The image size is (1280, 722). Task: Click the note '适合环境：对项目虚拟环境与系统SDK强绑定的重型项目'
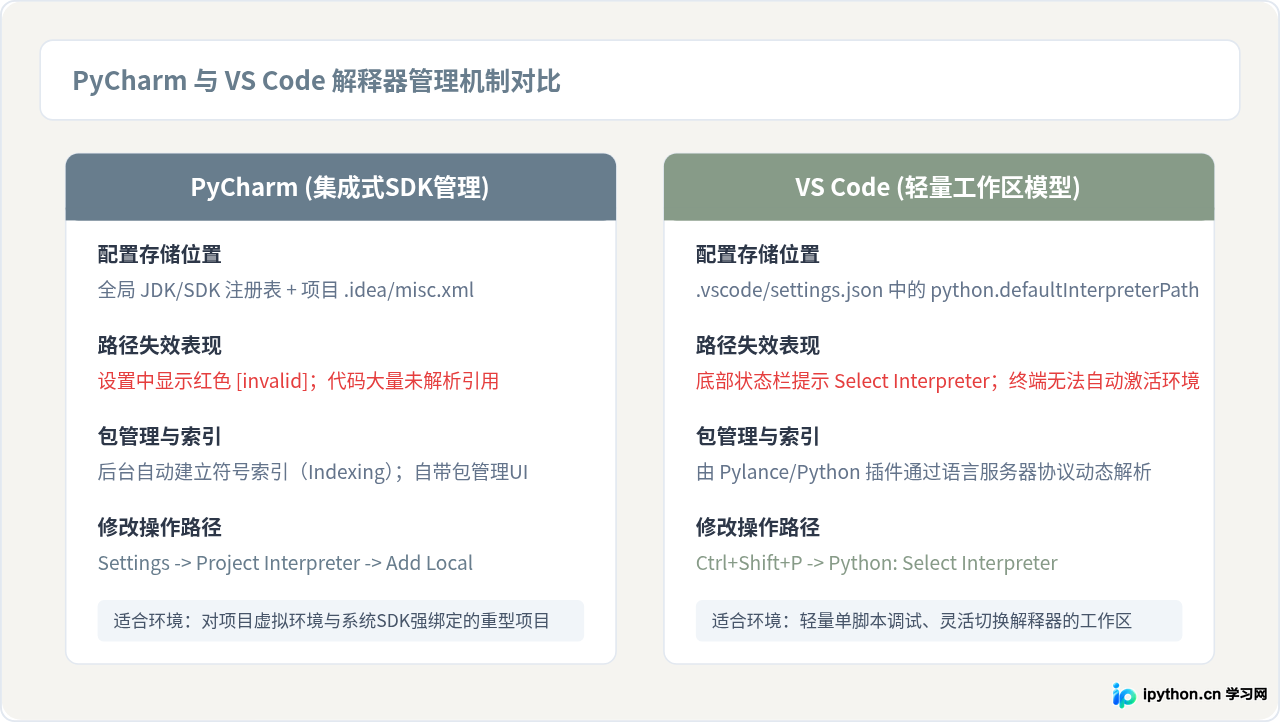pyautogui.click(x=341, y=621)
